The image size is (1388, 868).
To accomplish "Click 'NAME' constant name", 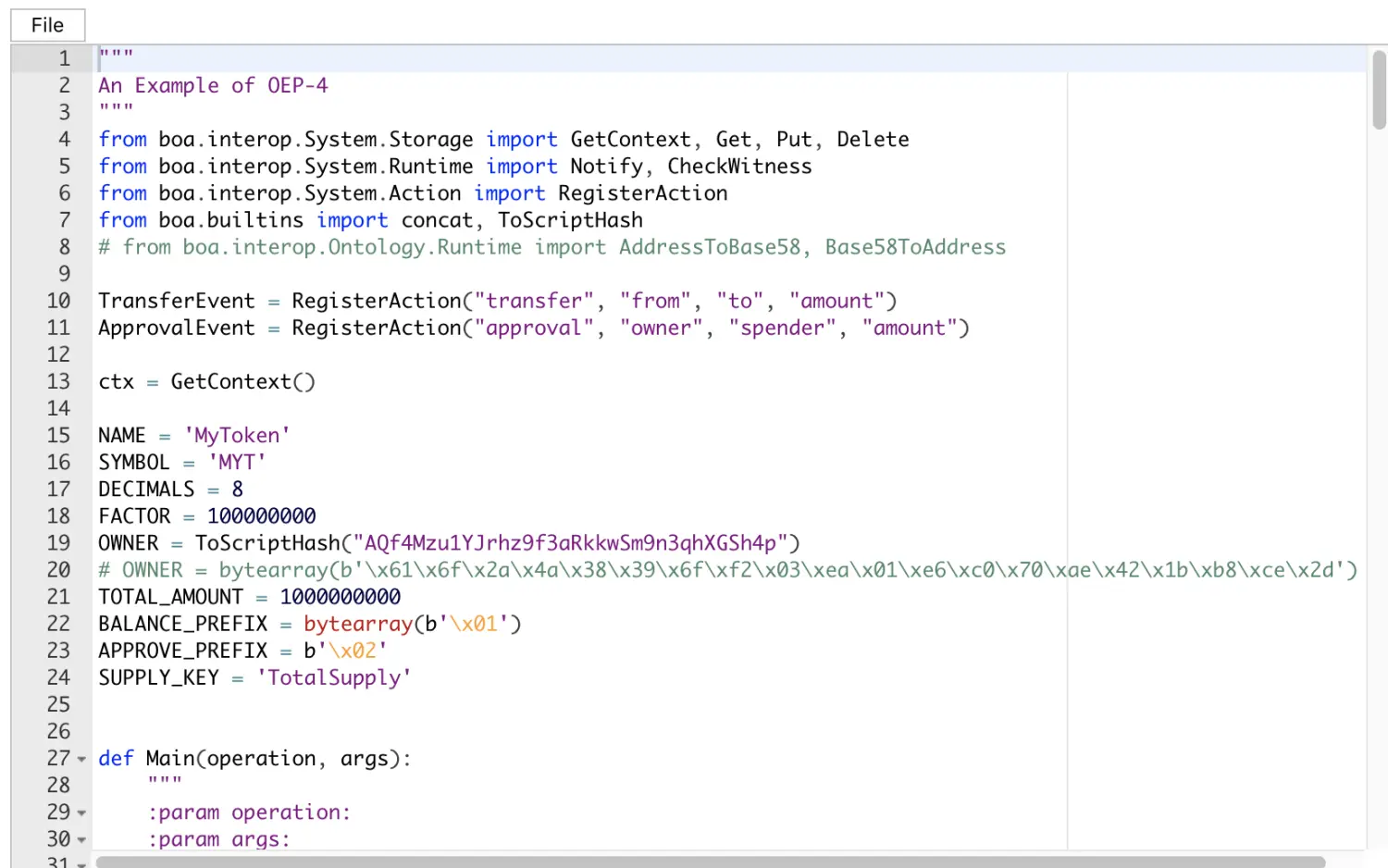I will (122, 435).
